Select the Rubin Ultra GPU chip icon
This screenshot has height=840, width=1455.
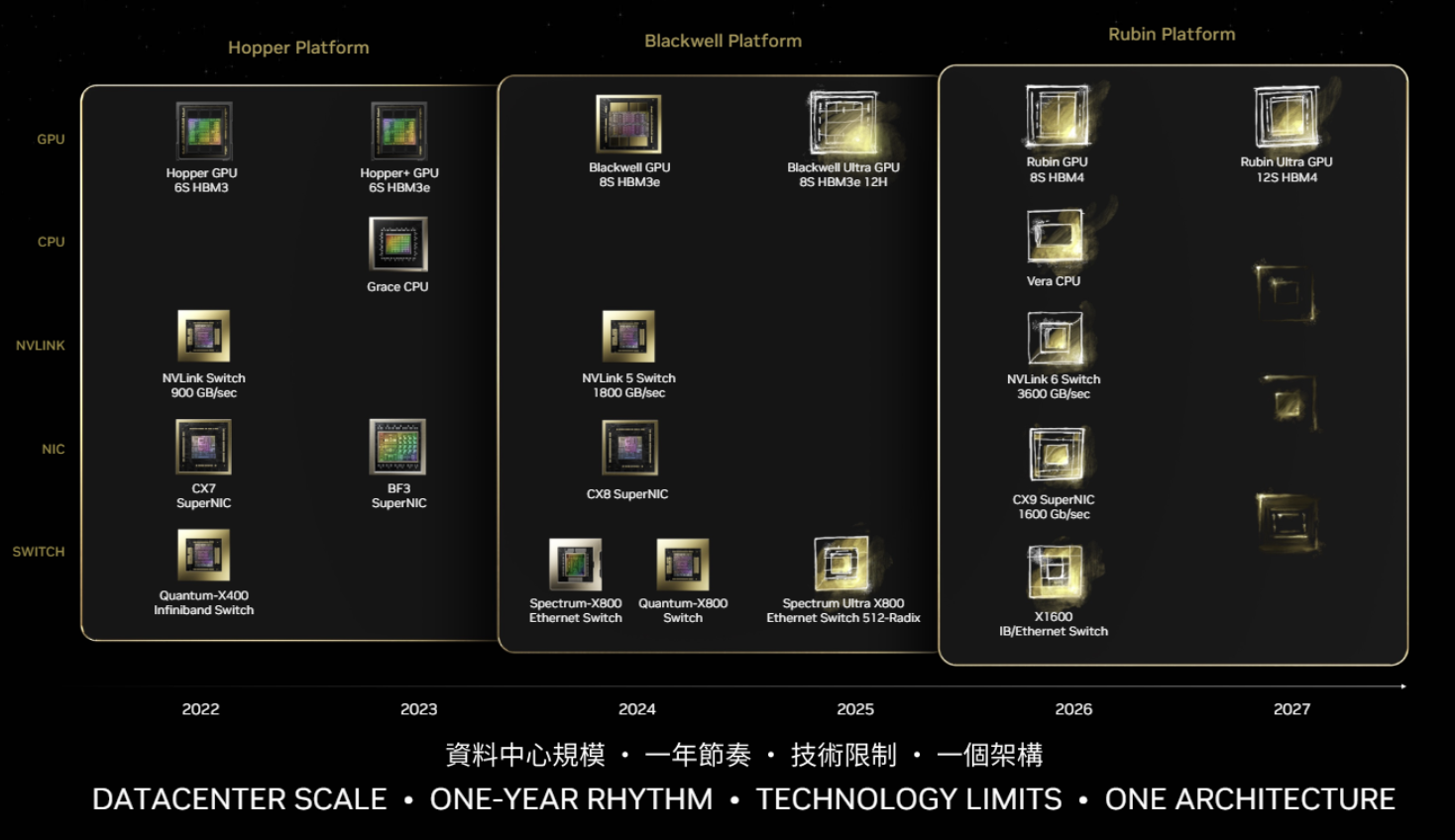coord(1287,117)
